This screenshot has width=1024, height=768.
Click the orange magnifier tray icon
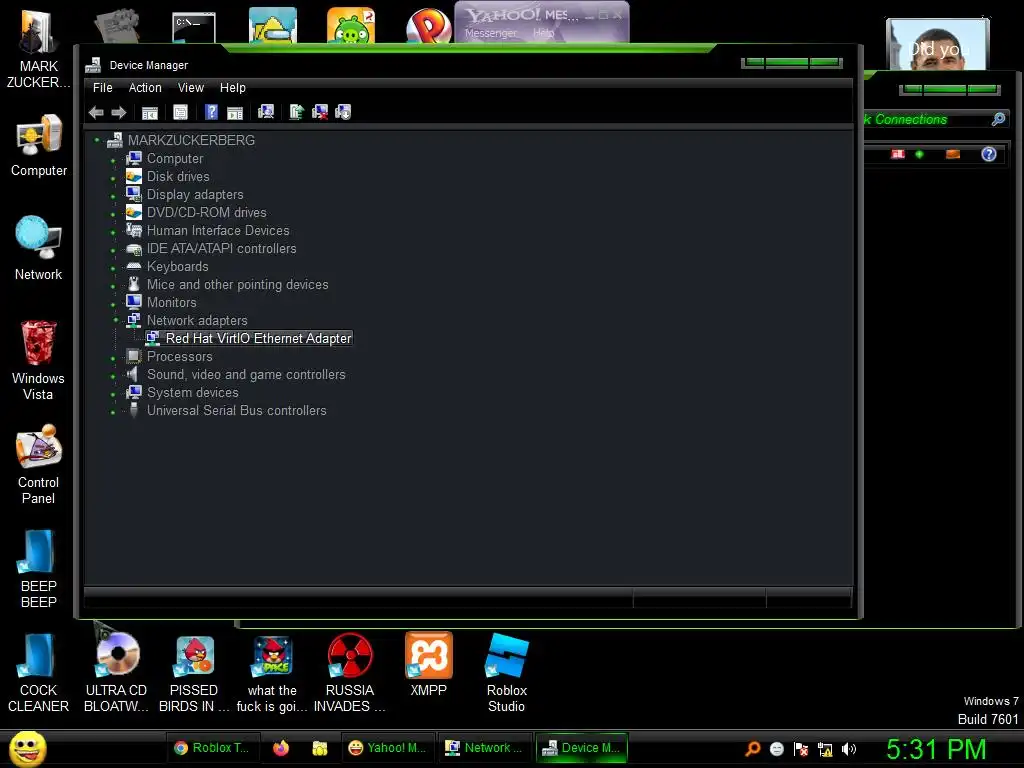click(x=753, y=748)
